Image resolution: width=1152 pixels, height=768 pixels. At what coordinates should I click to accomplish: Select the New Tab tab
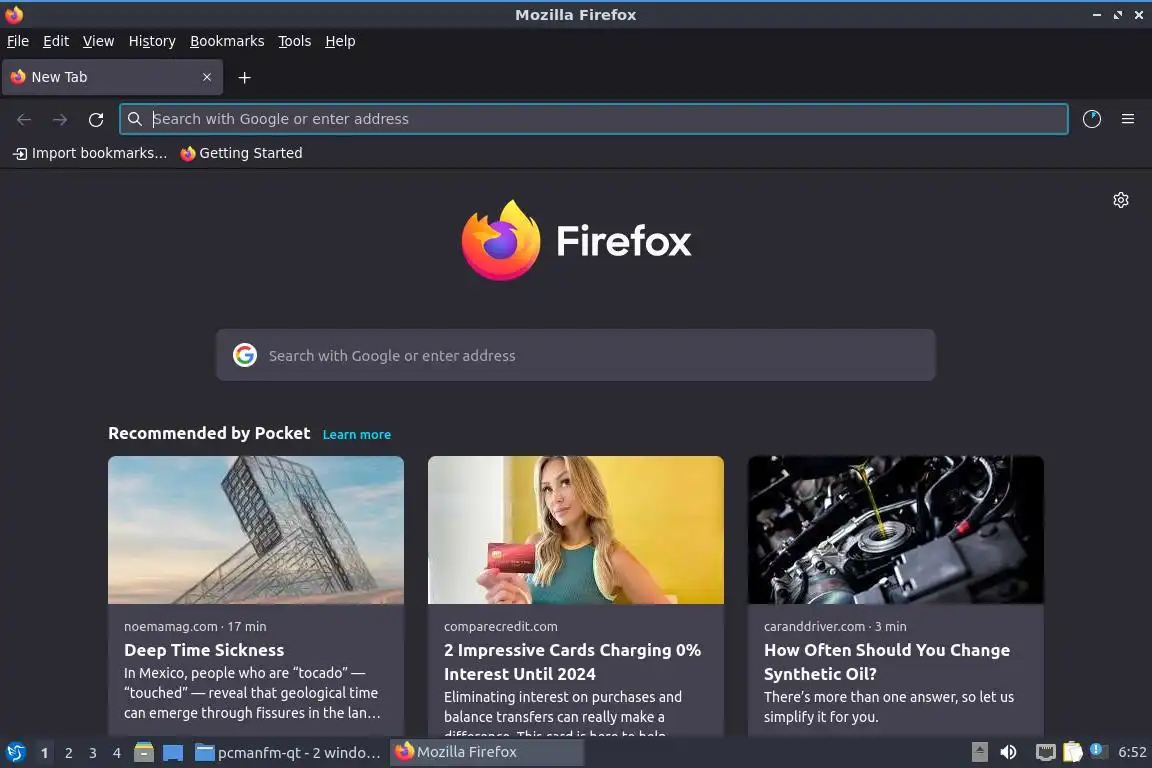click(112, 77)
